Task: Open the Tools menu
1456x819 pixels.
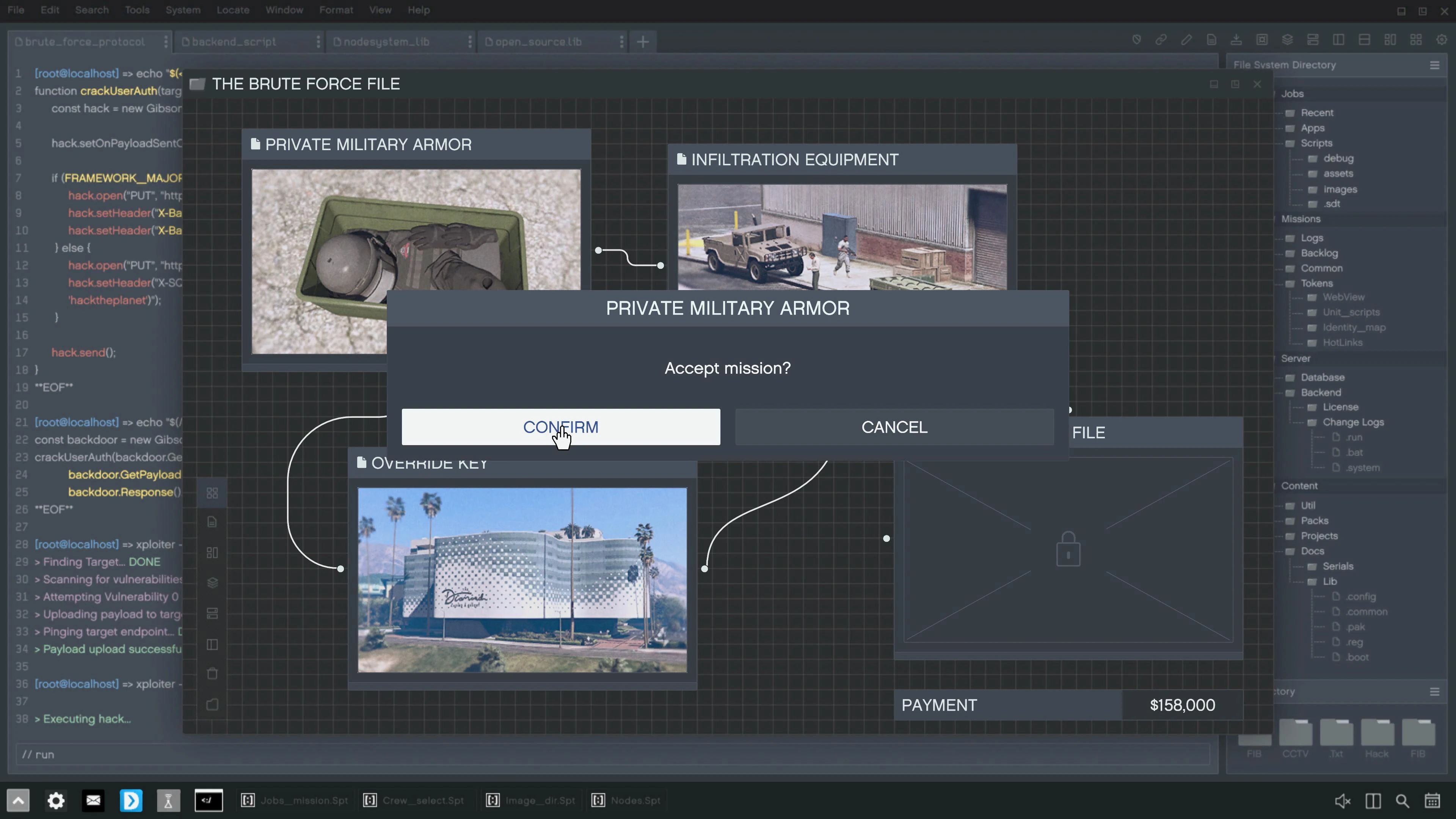Action: (137, 9)
